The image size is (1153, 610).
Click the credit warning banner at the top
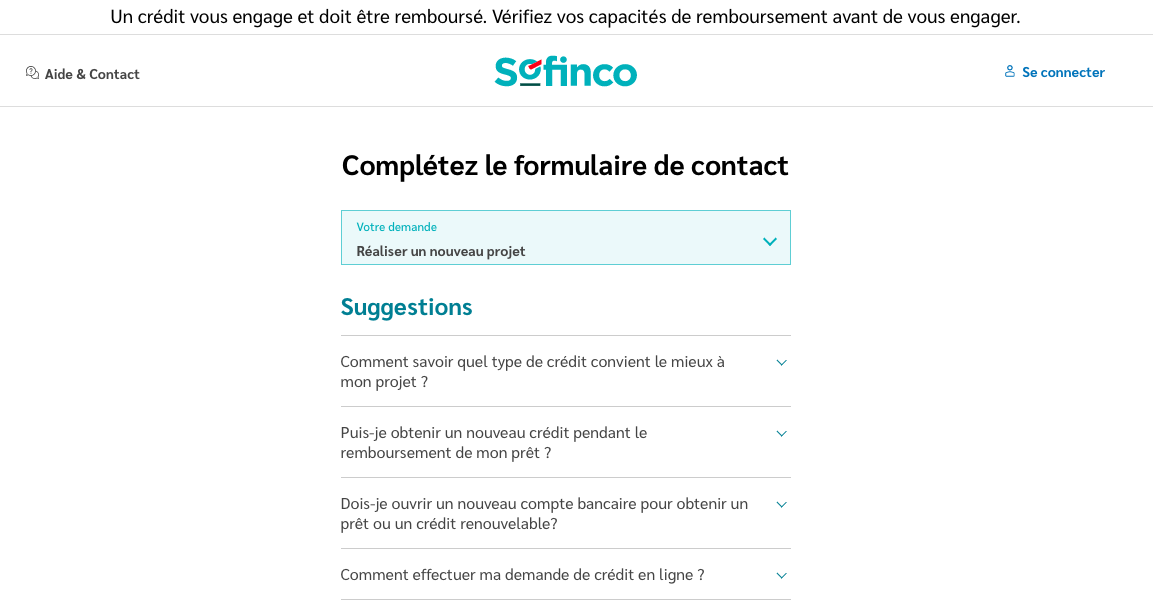pos(565,17)
